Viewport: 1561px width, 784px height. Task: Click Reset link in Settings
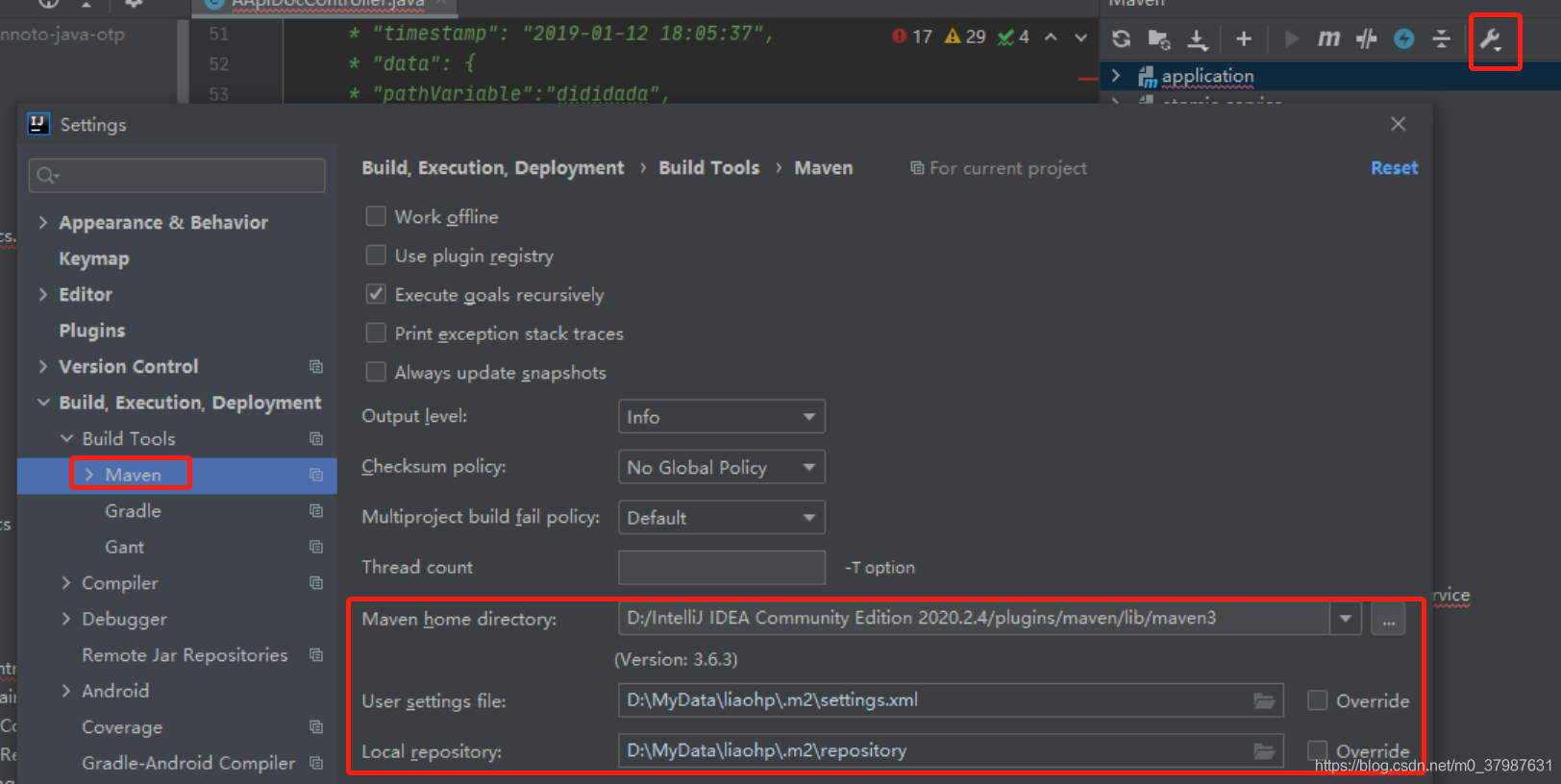point(1394,167)
